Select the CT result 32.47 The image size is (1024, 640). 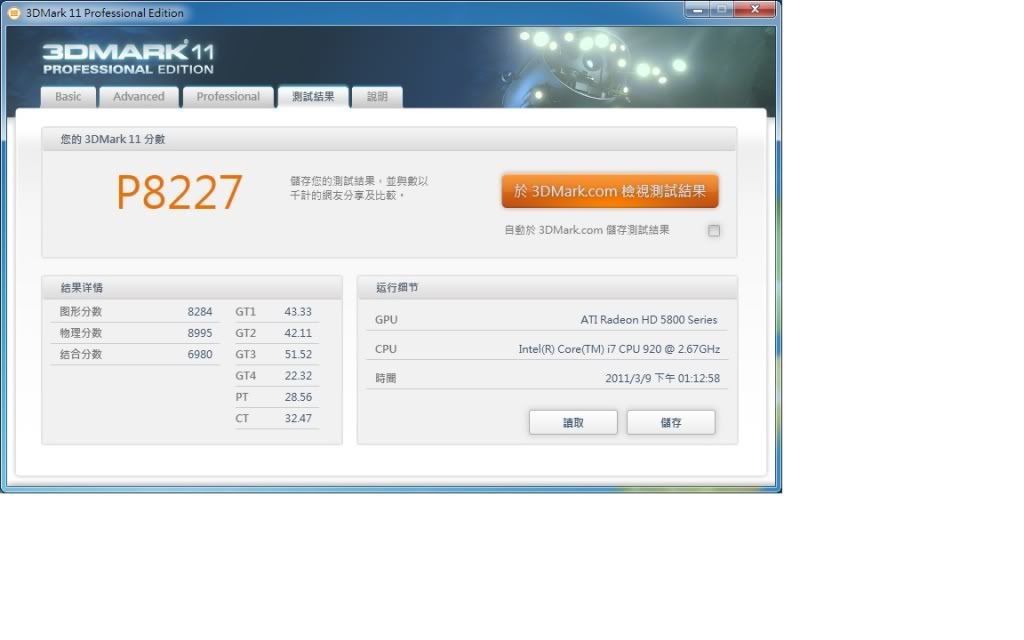click(x=298, y=419)
